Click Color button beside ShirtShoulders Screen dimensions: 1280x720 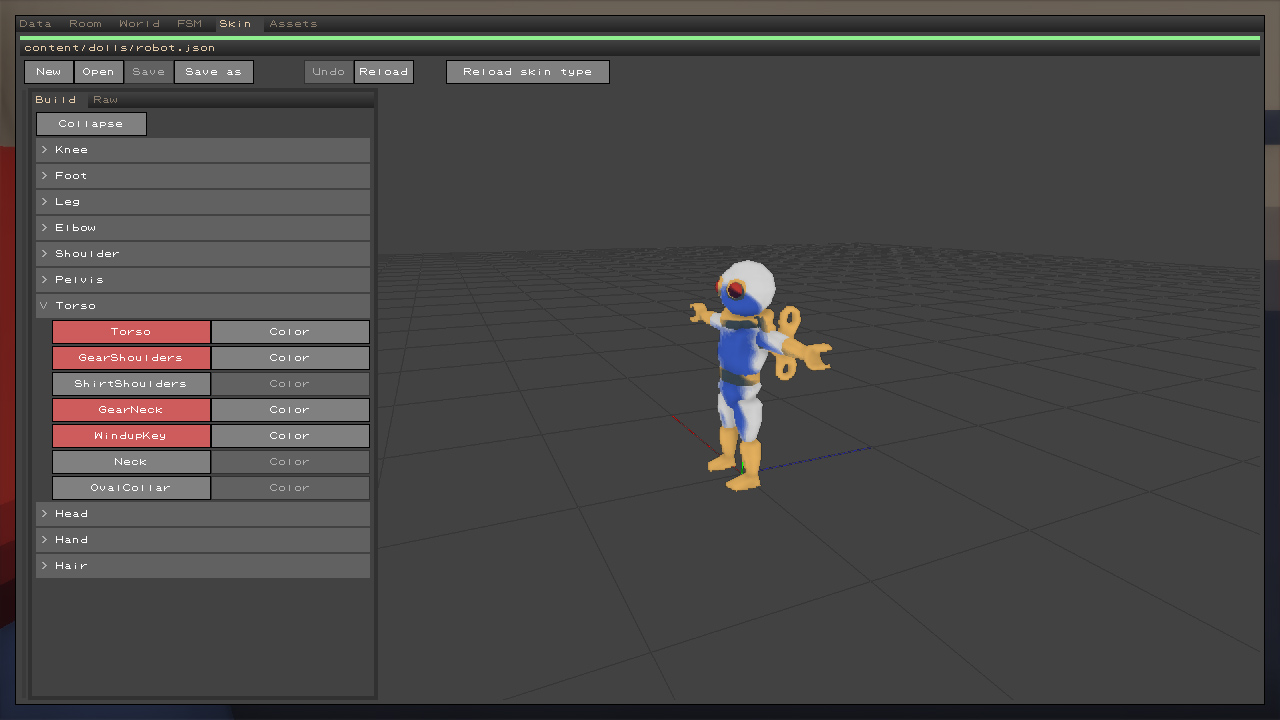point(290,384)
